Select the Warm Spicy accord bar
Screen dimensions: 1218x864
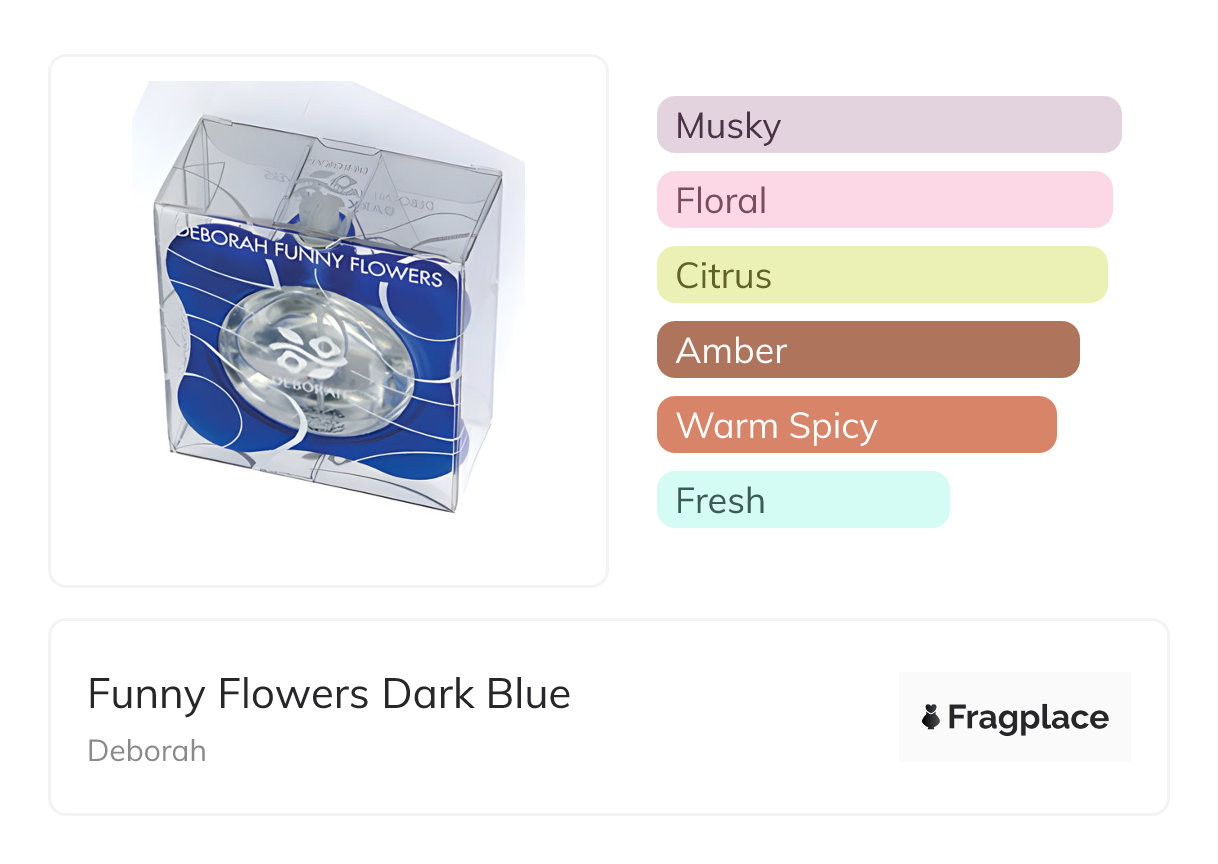click(856, 425)
